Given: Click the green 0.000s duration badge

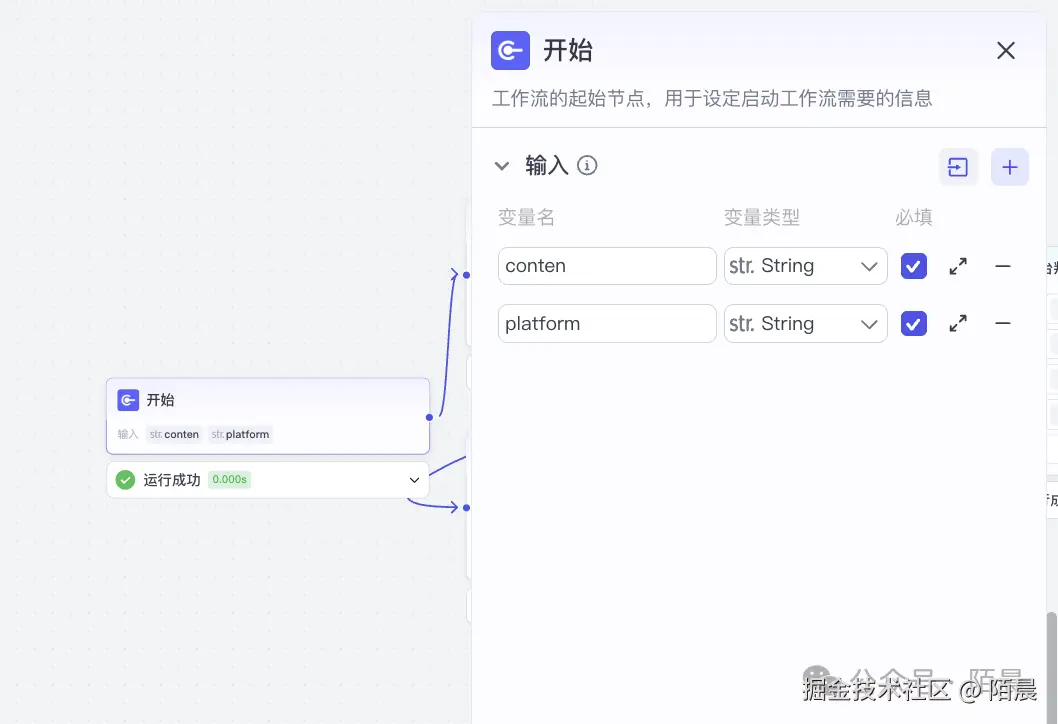Looking at the screenshot, I should point(228,479).
